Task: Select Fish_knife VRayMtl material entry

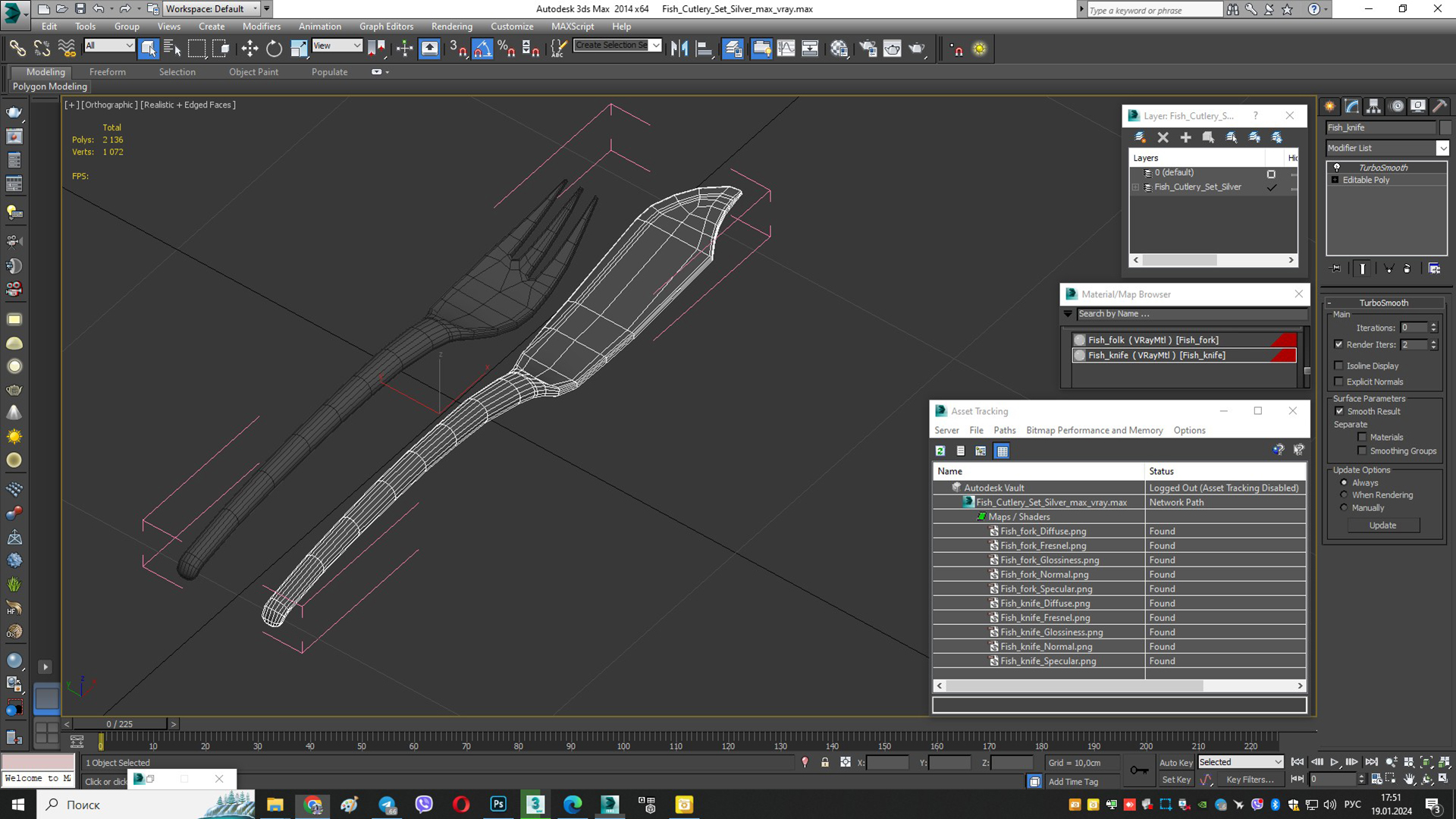Action: click(x=1184, y=355)
